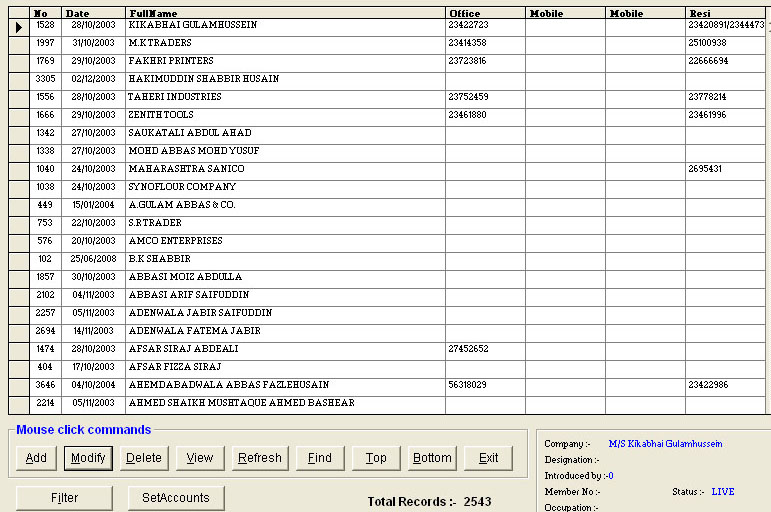
Task: Click date 25/06/2008 cell
Action: (93, 259)
